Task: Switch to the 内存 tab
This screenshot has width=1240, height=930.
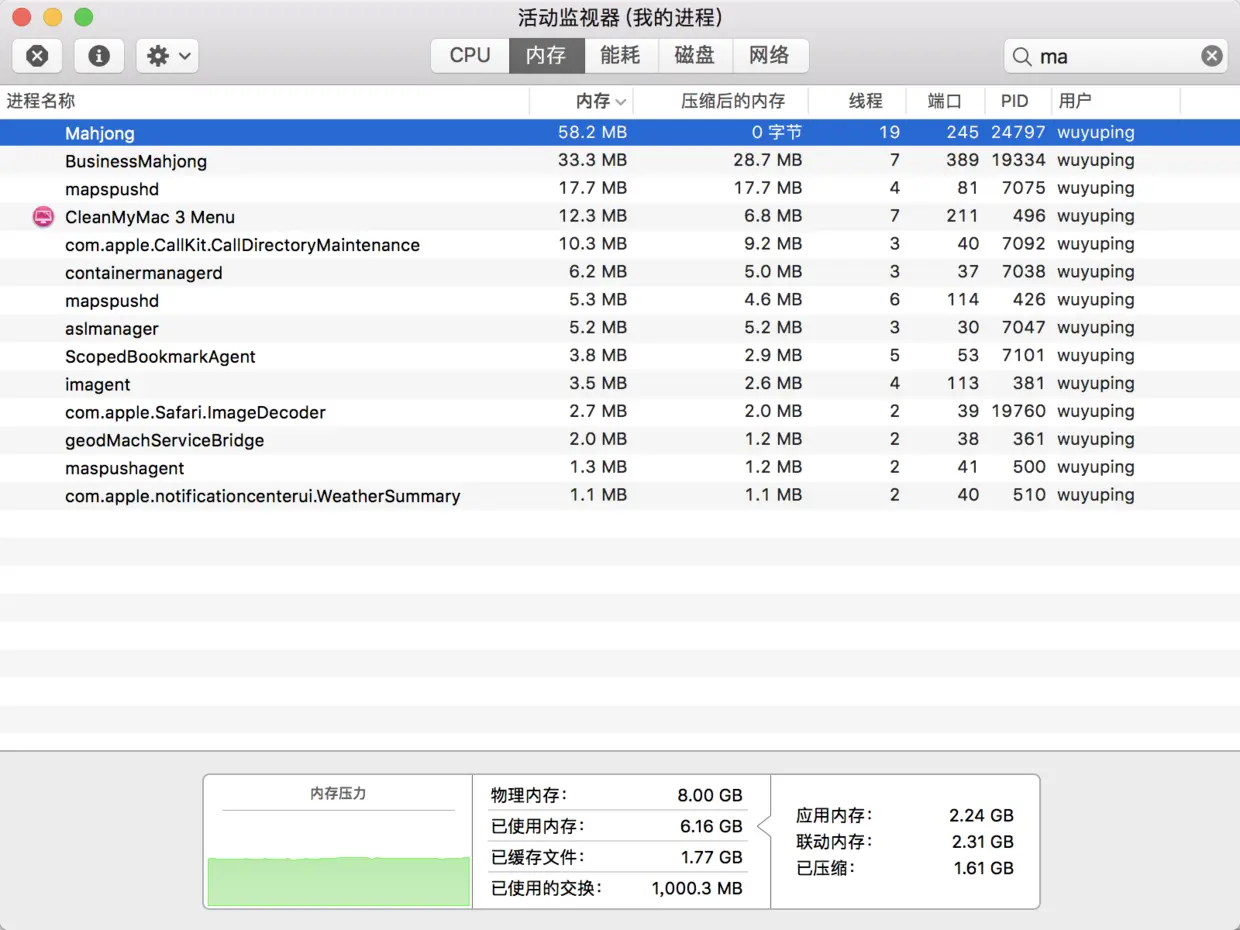Action: pyautogui.click(x=546, y=56)
